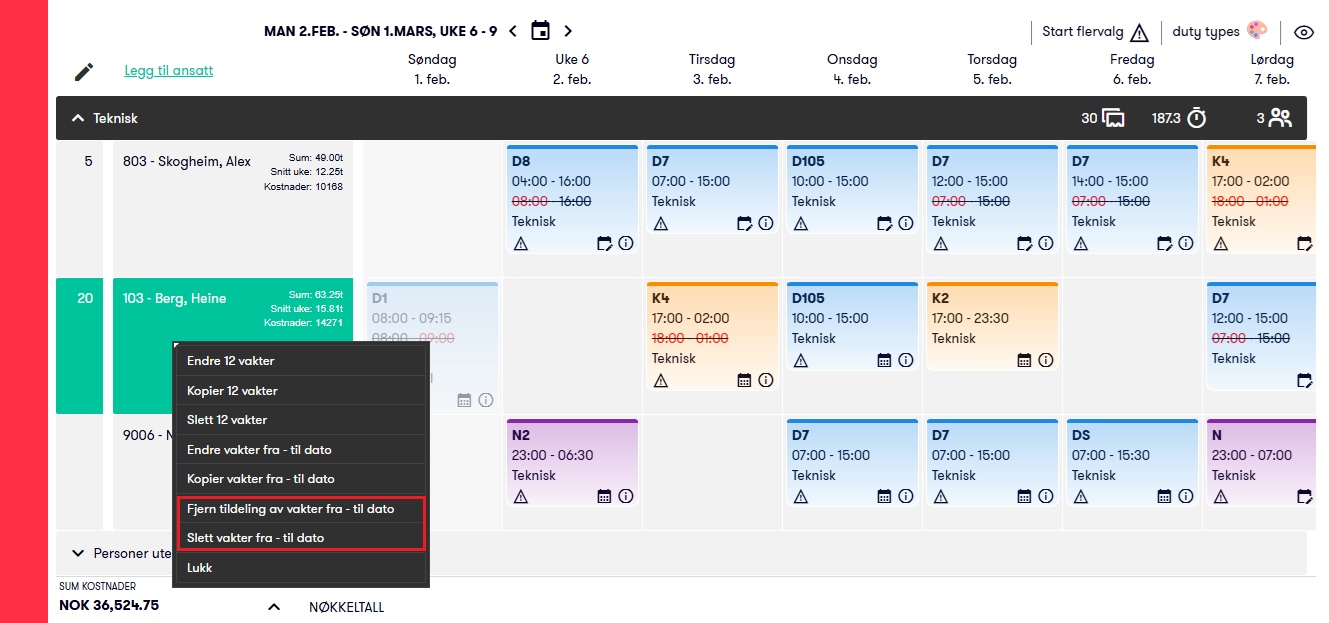Click shift count icon in Teknisk bar

pyautogui.click(x=1113, y=119)
